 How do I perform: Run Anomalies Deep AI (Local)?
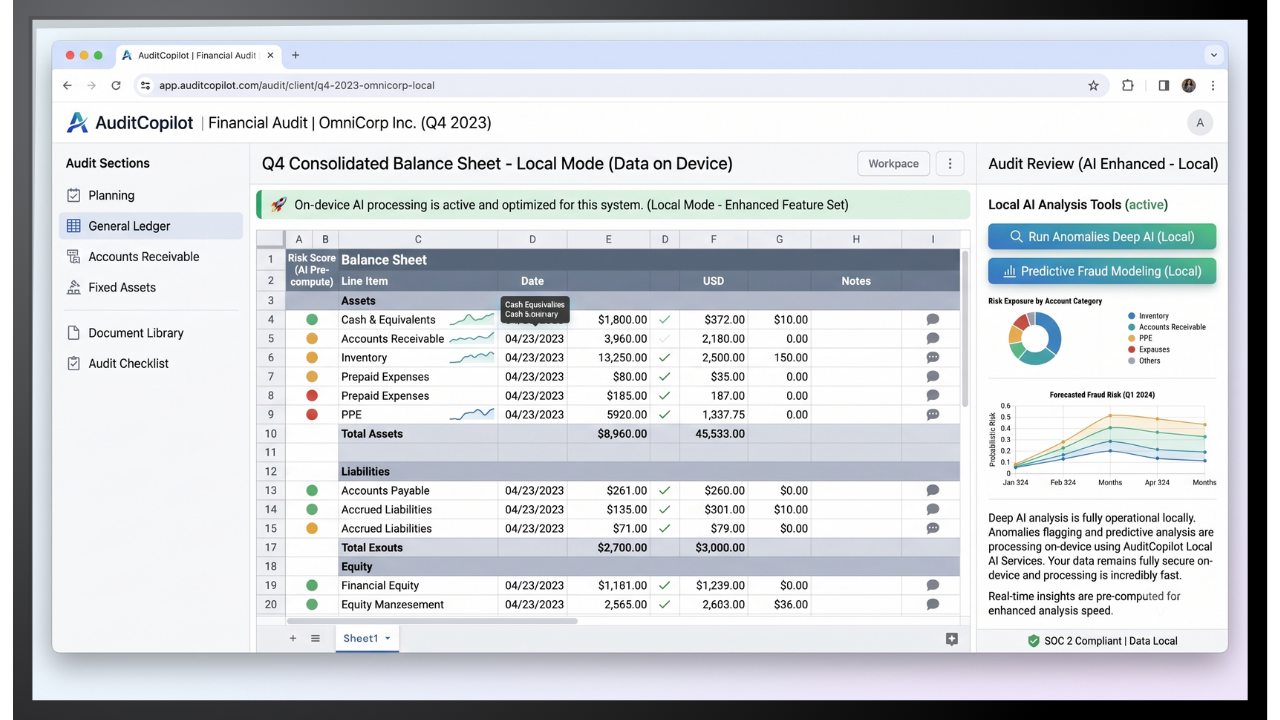[x=1102, y=237]
